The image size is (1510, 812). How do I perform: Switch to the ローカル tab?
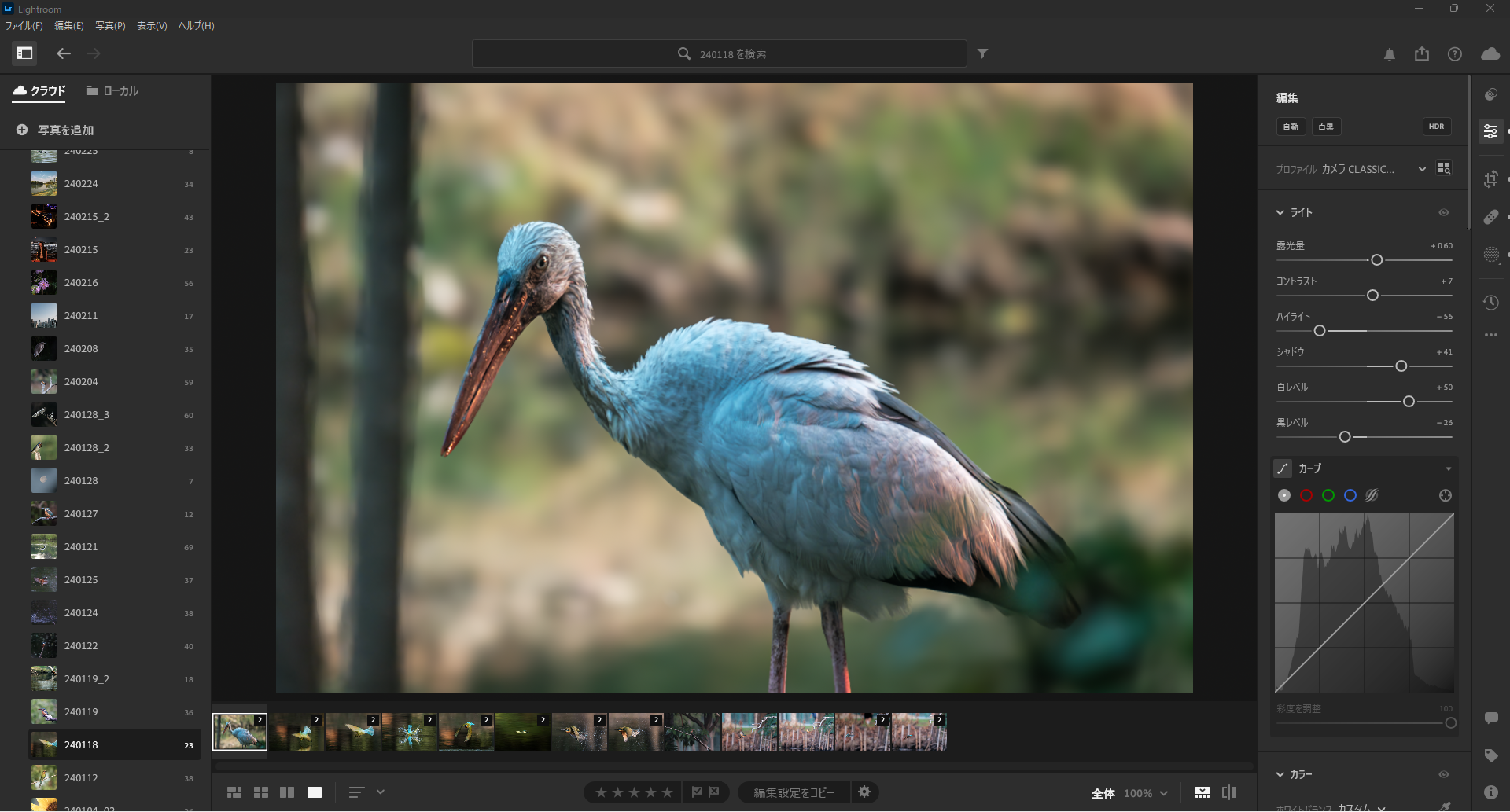tap(112, 91)
